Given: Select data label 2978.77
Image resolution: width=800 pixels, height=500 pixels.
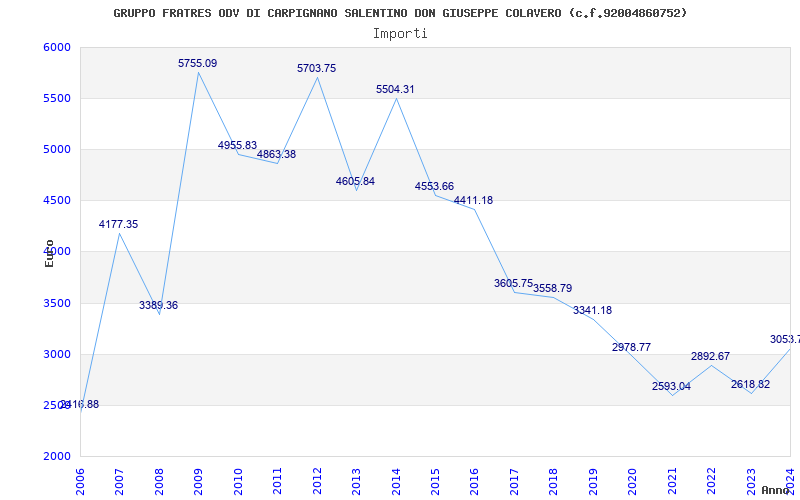Looking at the screenshot, I should coord(632,347).
